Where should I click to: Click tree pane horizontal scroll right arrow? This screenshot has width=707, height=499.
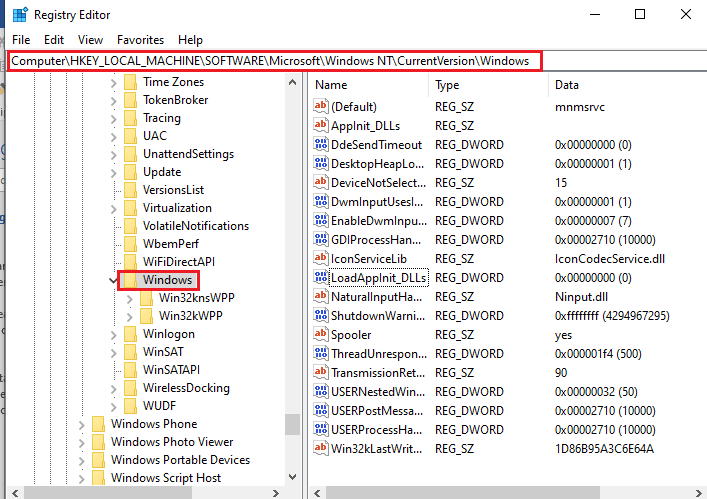point(276,493)
